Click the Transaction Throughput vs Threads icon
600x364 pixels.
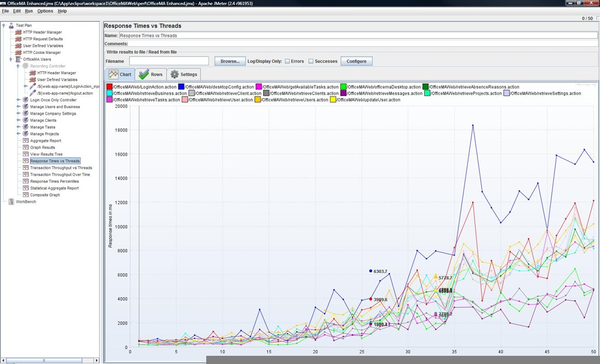click(x=25, y=168)
